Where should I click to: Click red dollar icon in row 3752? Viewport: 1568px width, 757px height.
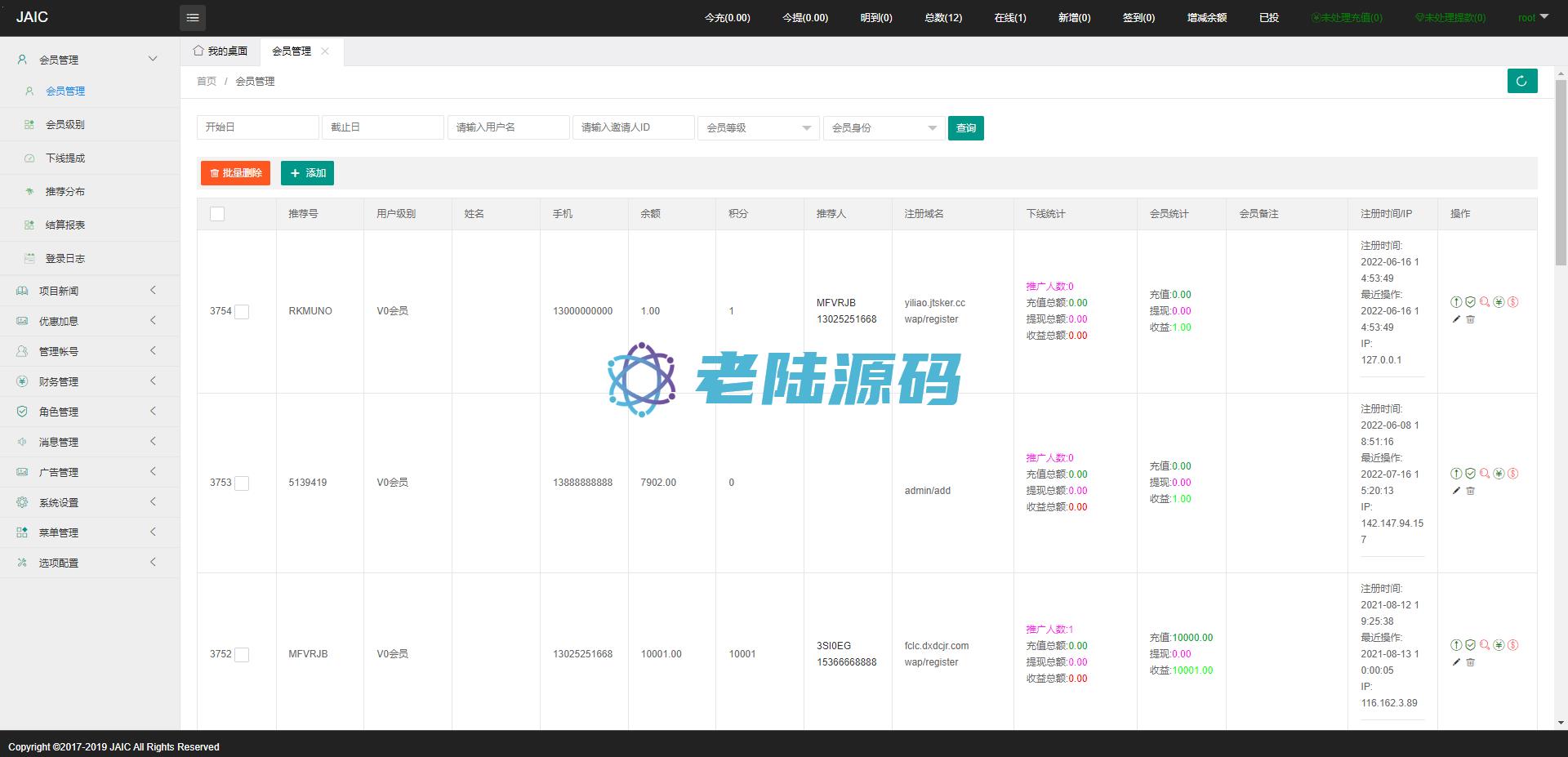(1513, 645)
